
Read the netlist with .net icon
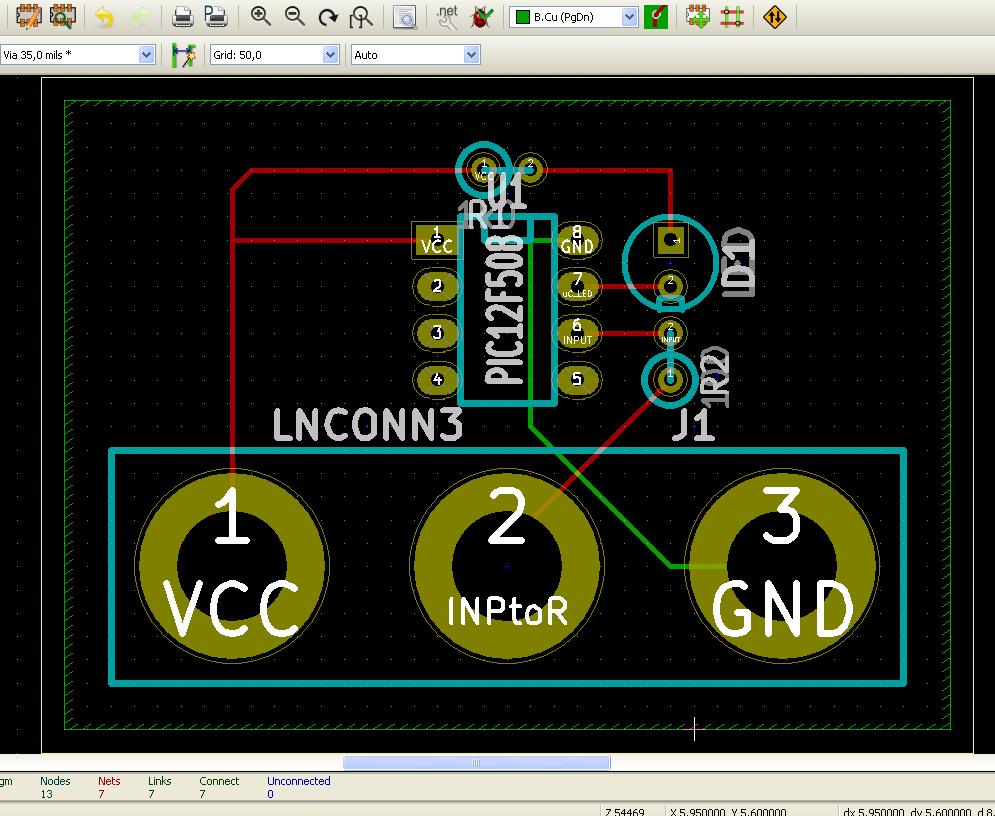[447, 17]
